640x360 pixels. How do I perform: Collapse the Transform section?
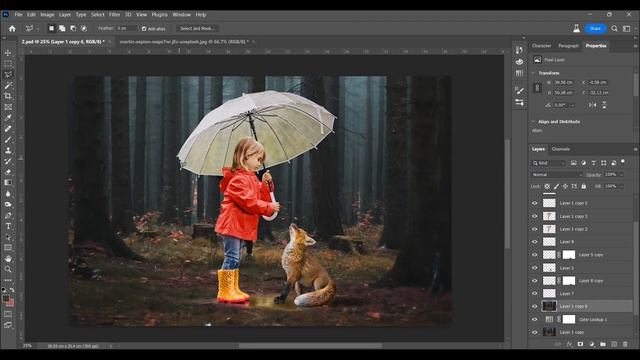[533, 73]
